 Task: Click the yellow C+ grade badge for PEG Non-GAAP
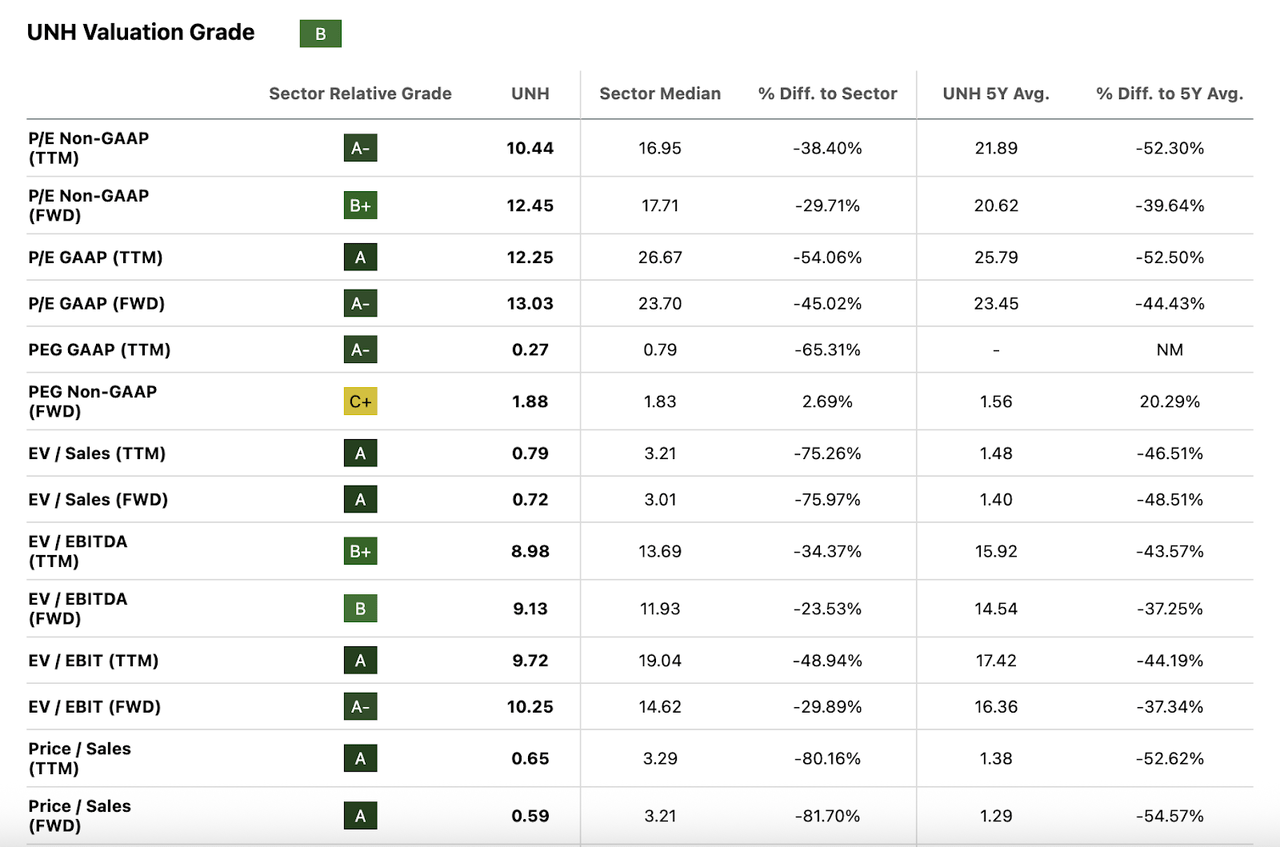coord(360,402)
